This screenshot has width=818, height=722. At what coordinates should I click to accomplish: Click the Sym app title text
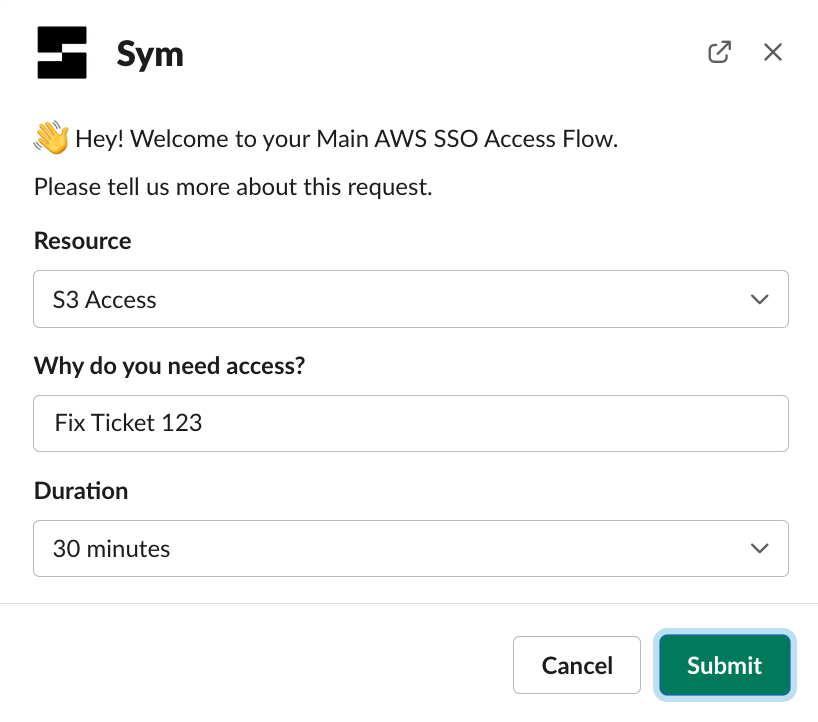pyautogui.click(x=150, y=53)
